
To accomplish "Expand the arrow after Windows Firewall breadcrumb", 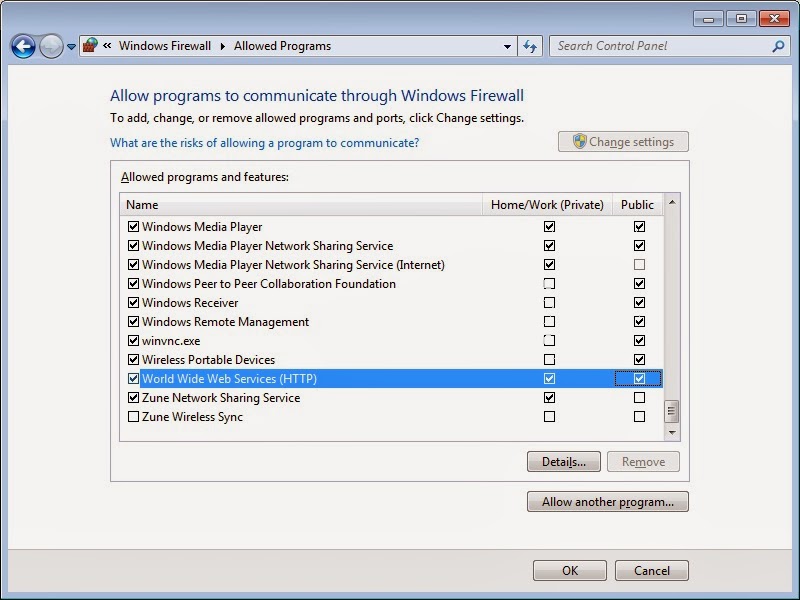I will point(222,46).
